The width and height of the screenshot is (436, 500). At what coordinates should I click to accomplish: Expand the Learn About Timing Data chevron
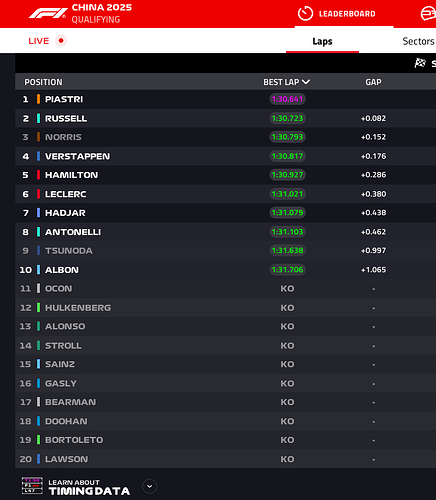pos(150,486)
